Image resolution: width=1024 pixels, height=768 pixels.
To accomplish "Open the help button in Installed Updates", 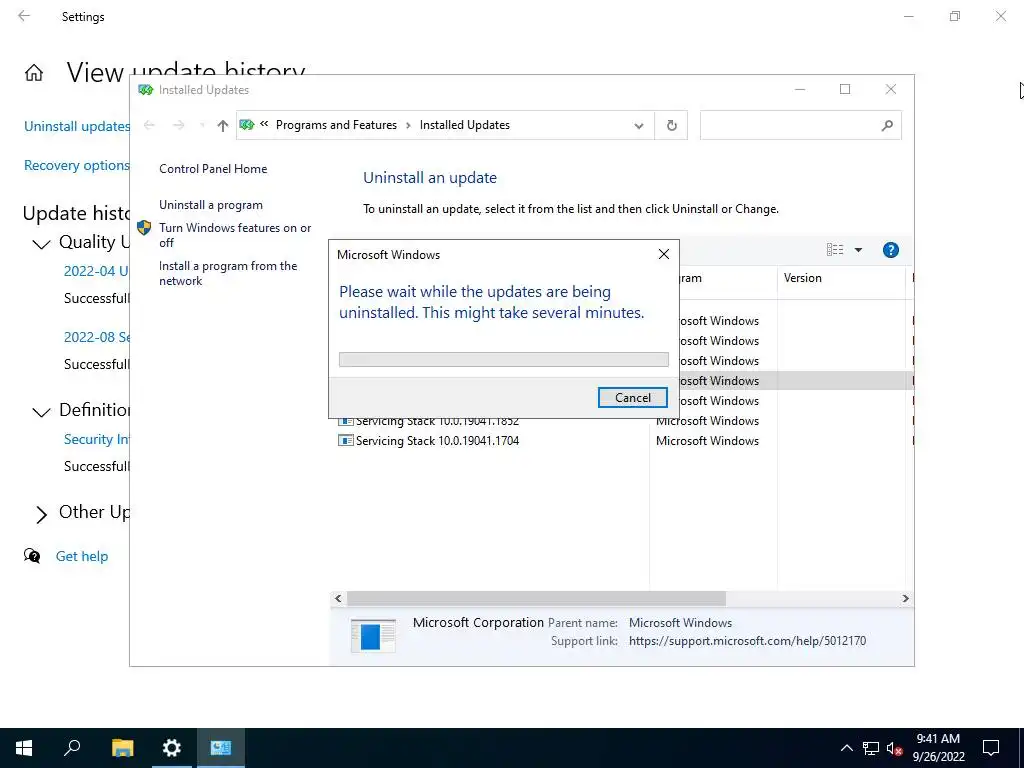I will (x=890, y=249).
